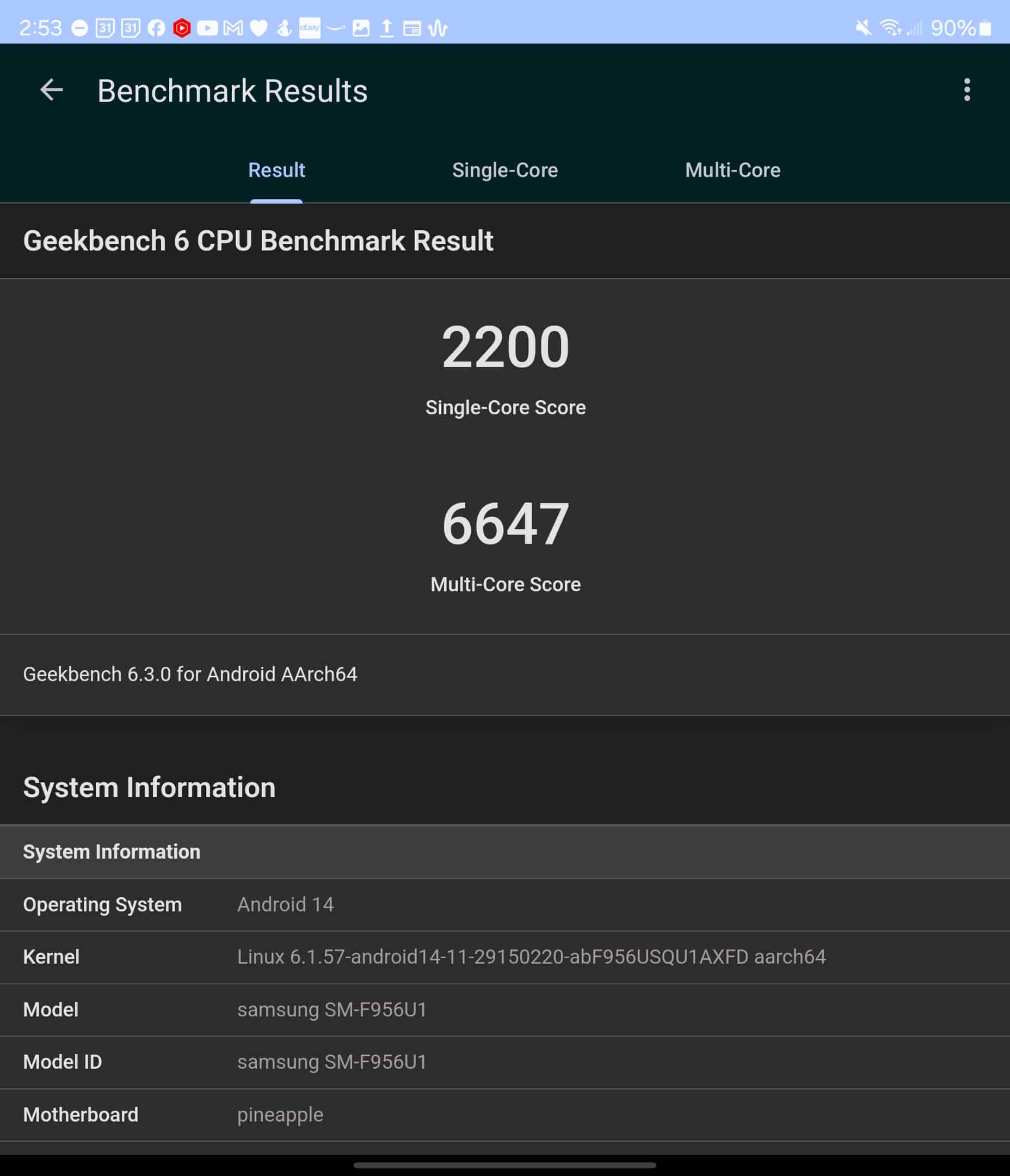The width and height of the screenshot is (1010, 1176).
Task: Tap the pineapple motherboard value
Action: [x=280, y=1115]
